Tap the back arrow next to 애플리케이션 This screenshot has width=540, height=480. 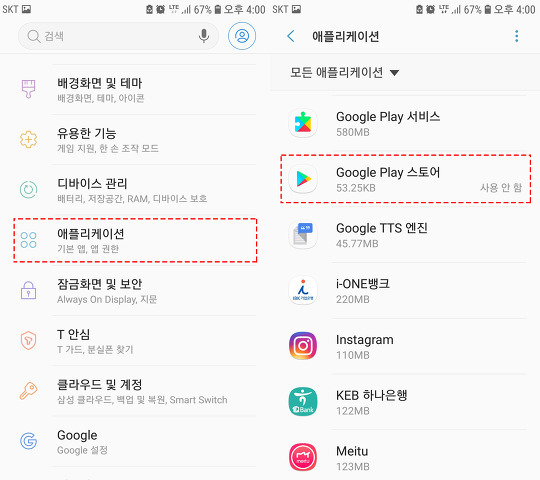click(x=291, y=36)
